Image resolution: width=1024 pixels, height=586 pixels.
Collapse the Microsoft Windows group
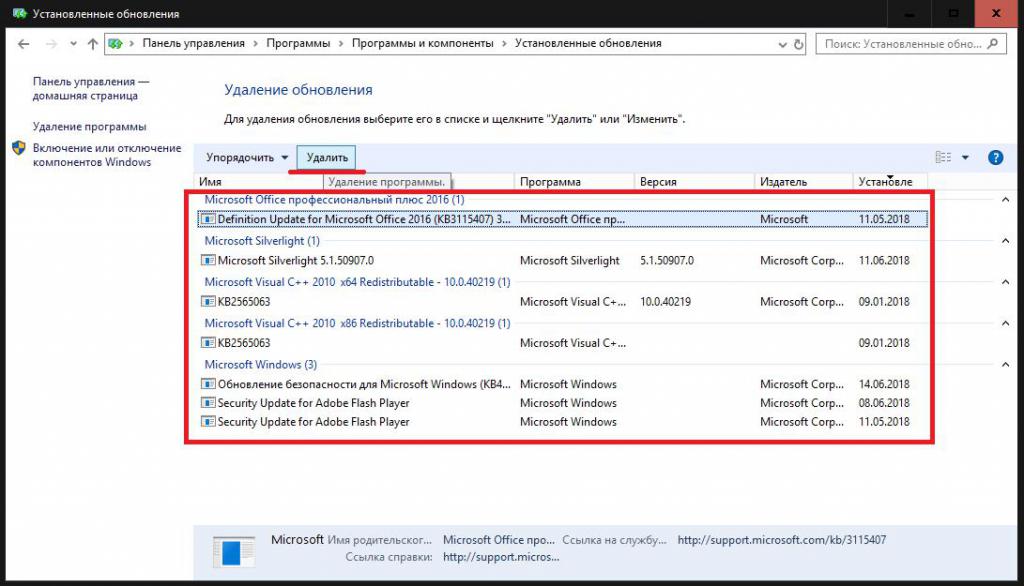click(x=1006, y=365)
